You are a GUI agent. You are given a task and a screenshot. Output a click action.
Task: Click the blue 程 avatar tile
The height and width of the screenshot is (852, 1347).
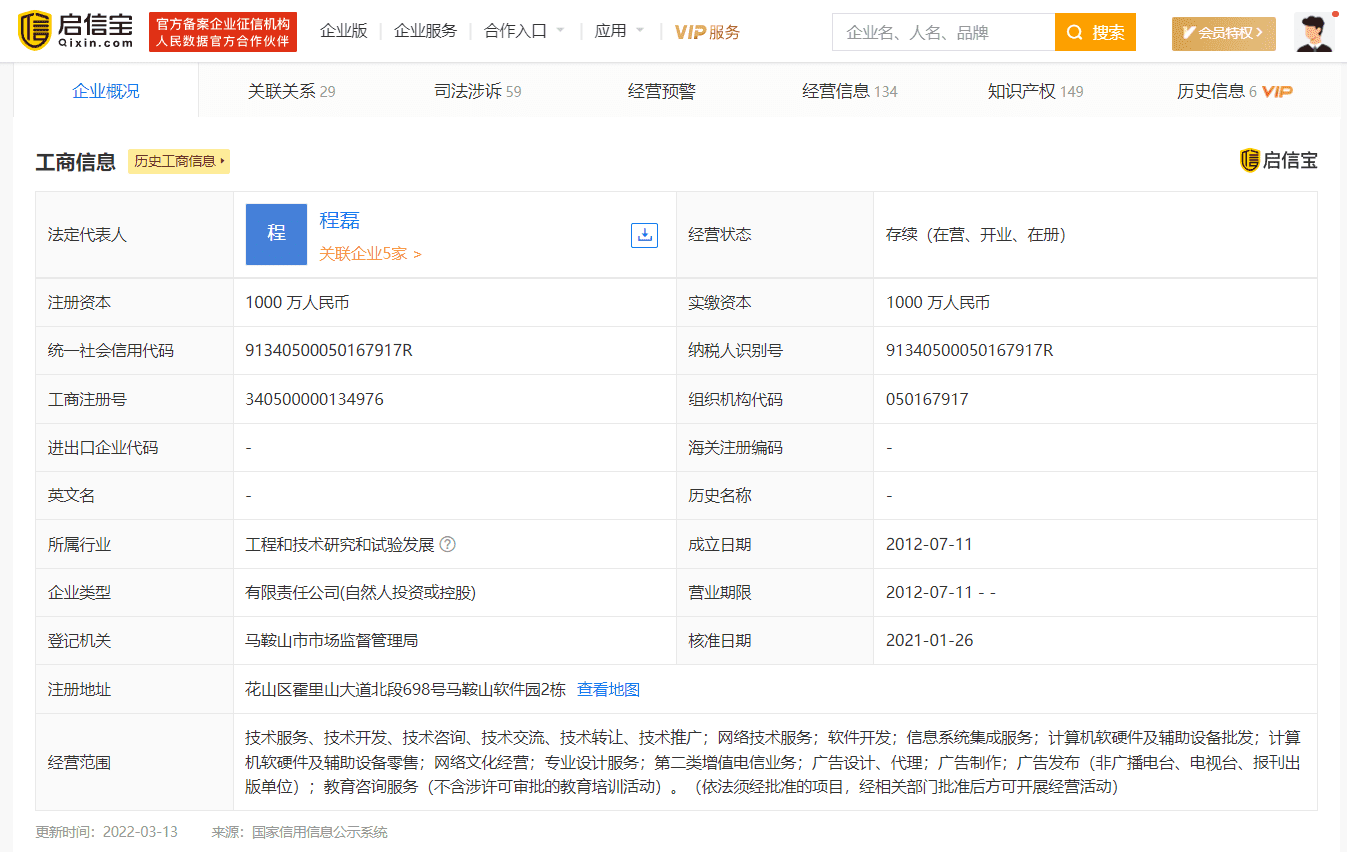pos(276,234)
